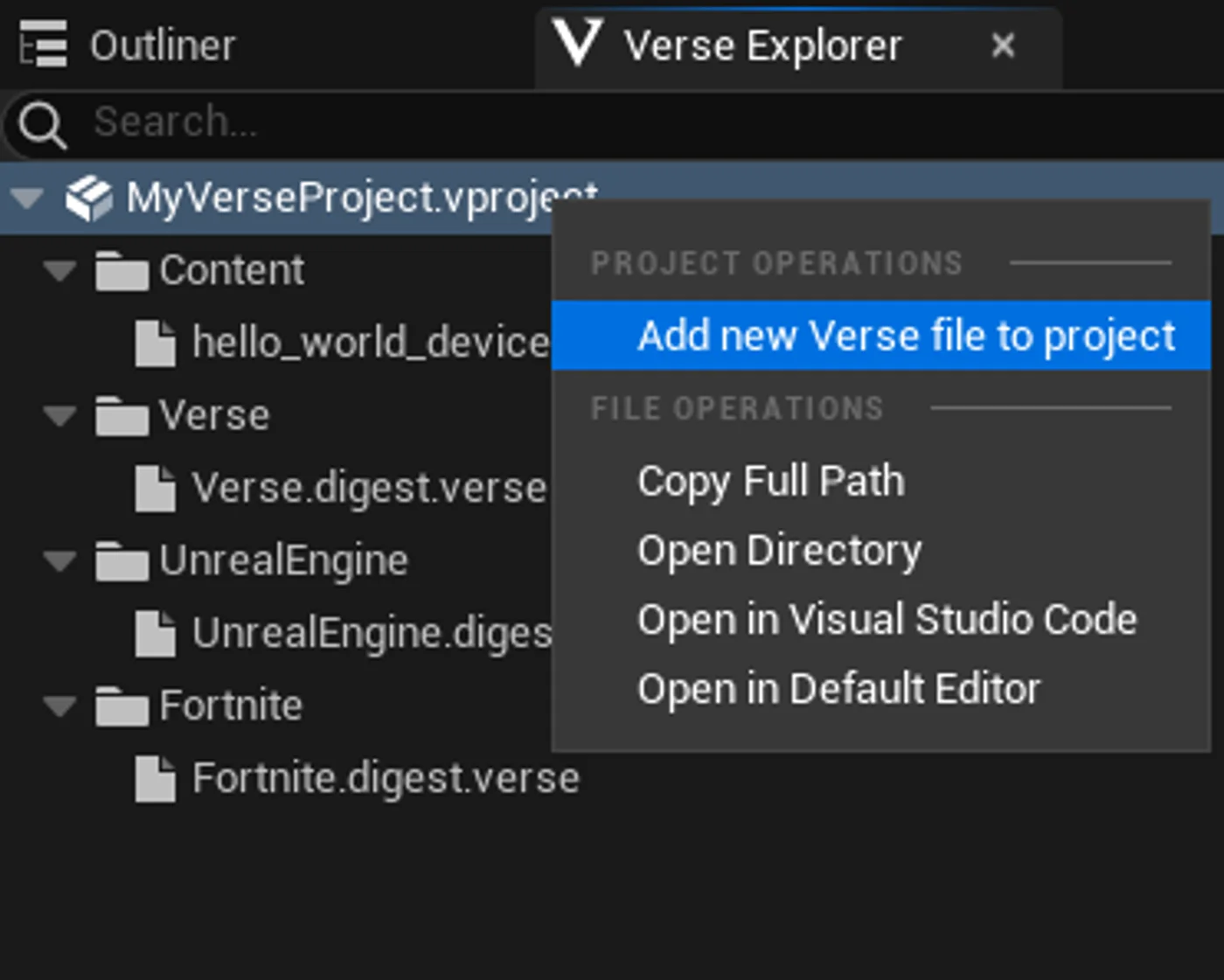Screen dimensions: 1224x980
Task: Click the Fortnite folder icon
Action: (122, 705)
